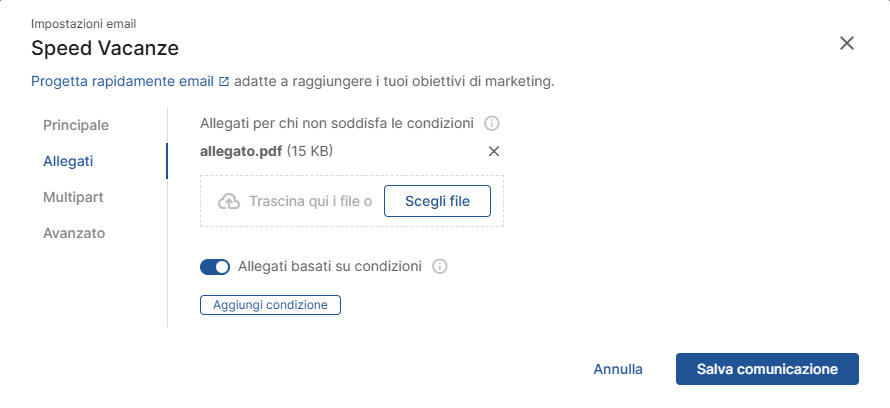Close the email settings dialog
The image size is (890, 408).
[847, 43]
